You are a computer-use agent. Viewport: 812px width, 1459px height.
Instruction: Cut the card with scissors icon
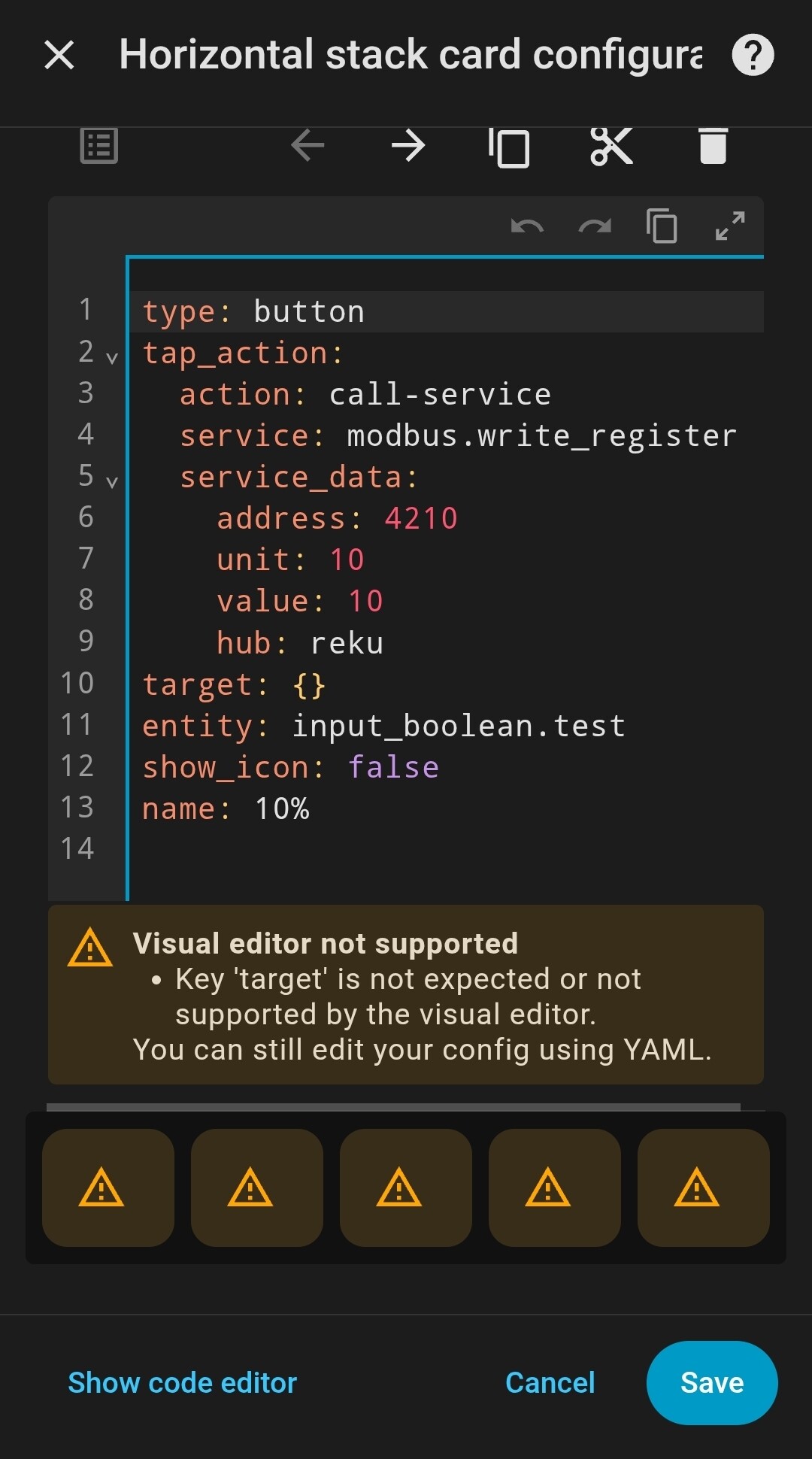click(x=611, y=145)
